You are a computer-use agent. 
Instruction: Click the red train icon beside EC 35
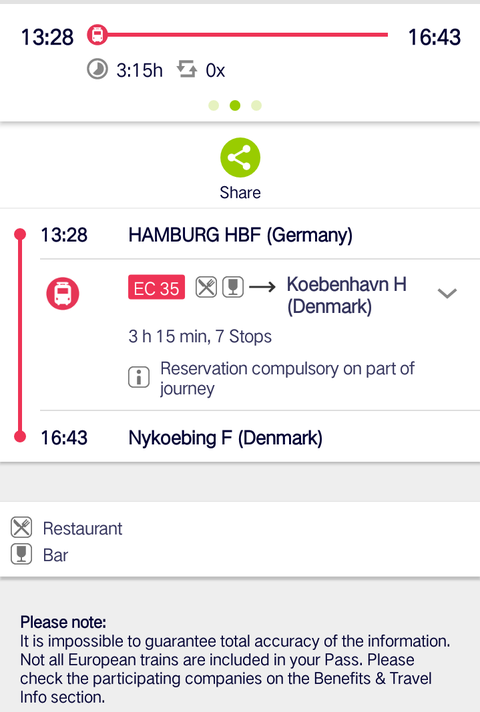[63, 293]
